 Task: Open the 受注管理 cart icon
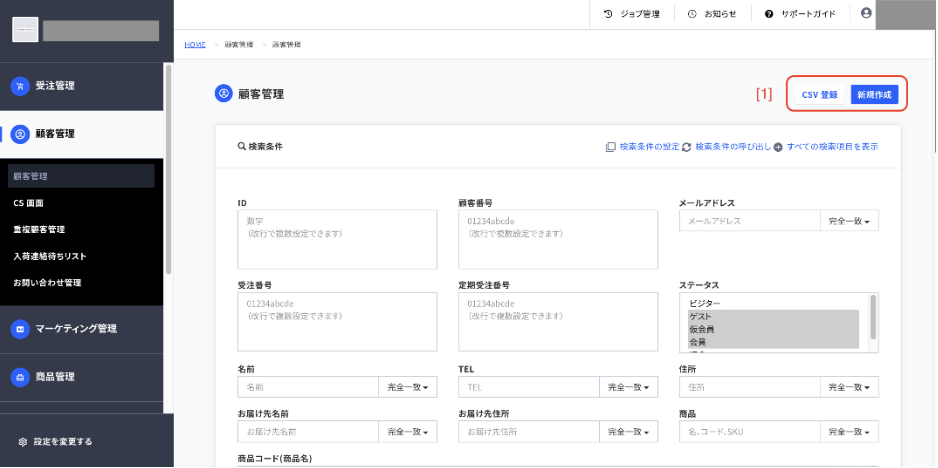click(x=20, y=86)
